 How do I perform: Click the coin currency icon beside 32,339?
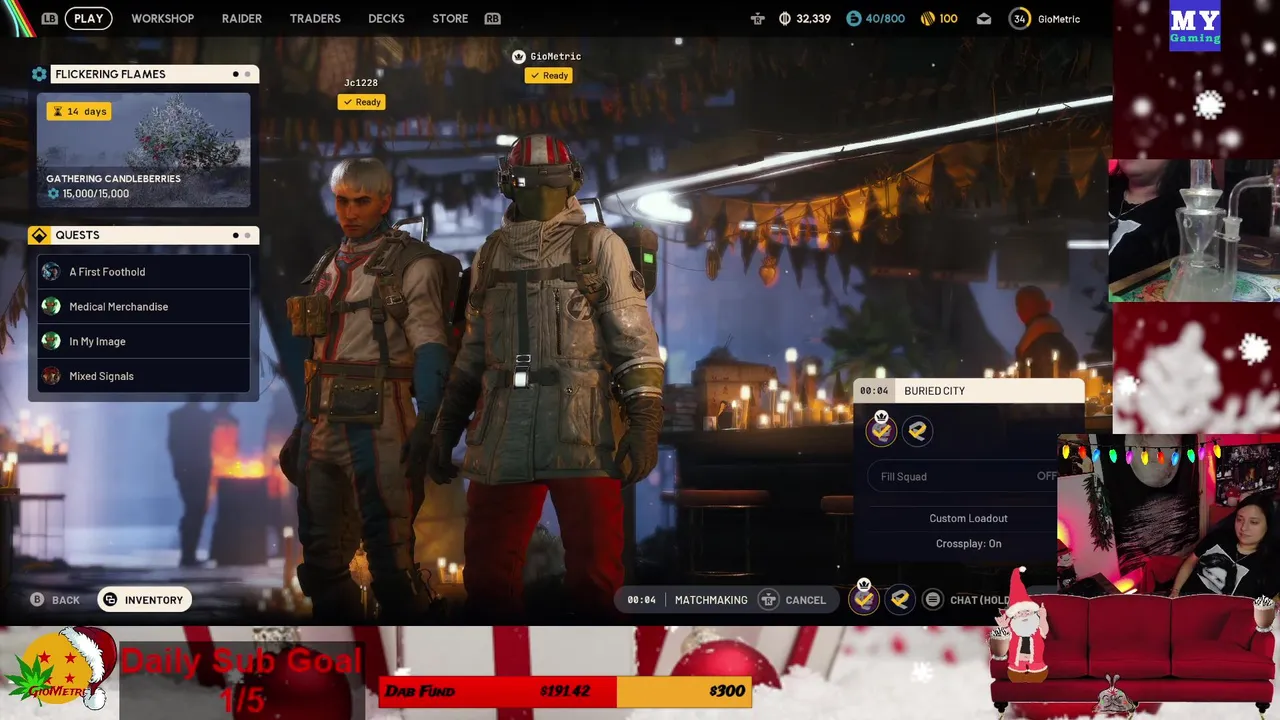click(x=785, y=18)
